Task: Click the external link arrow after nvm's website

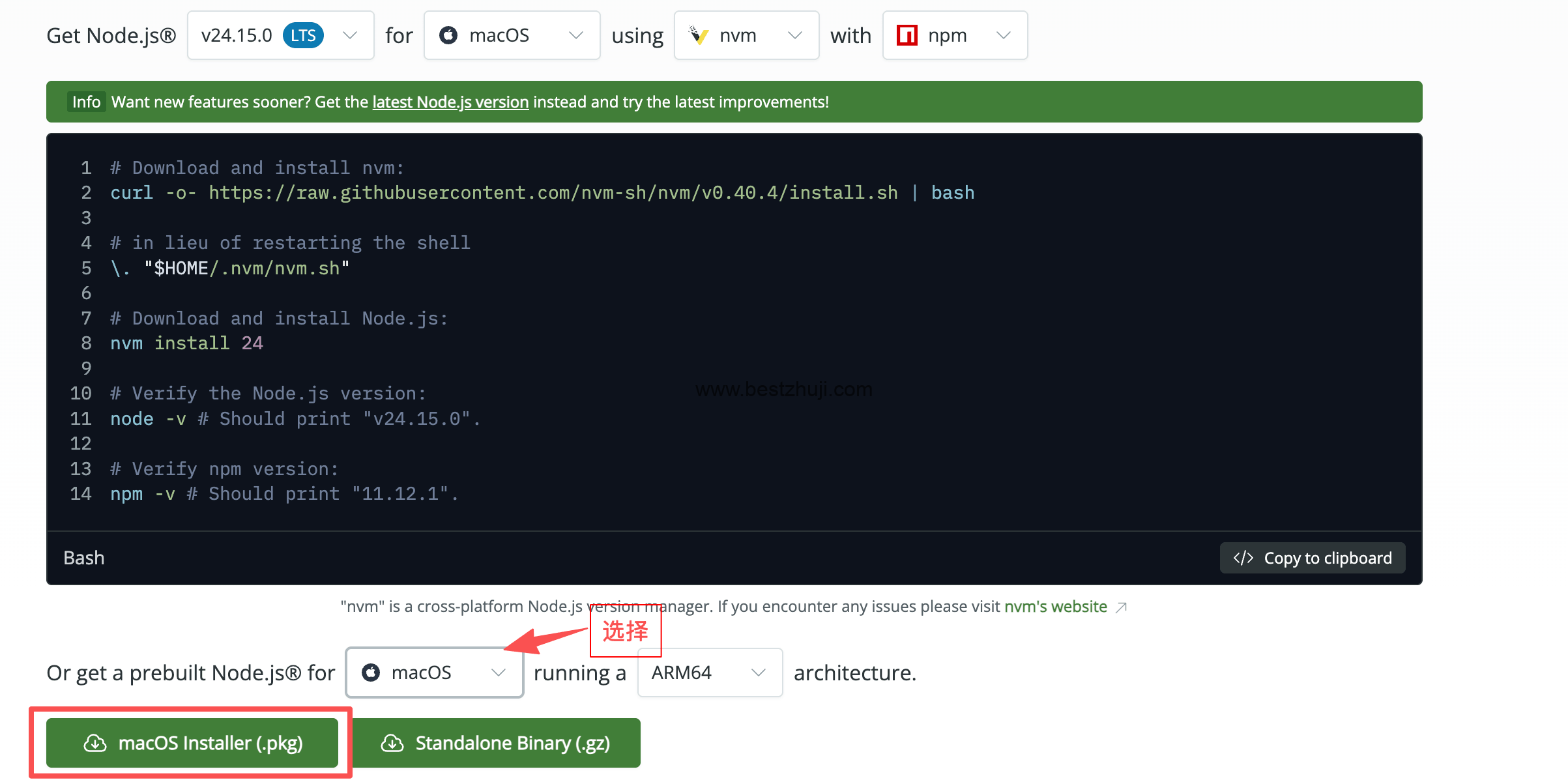Action: (1121, 607)
